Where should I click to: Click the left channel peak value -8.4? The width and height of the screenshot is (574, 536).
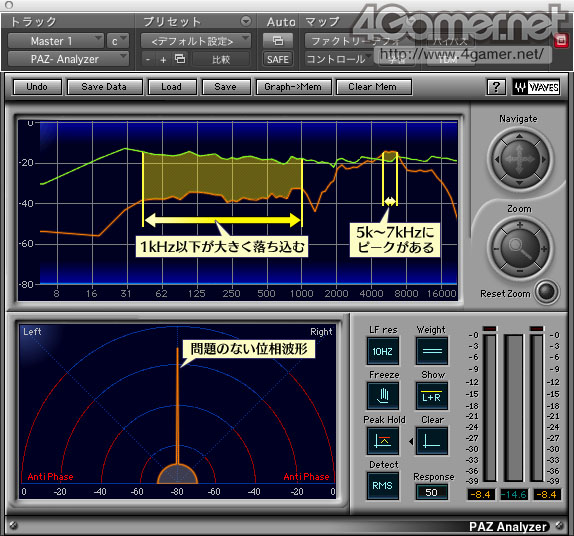tap(481, 494)
